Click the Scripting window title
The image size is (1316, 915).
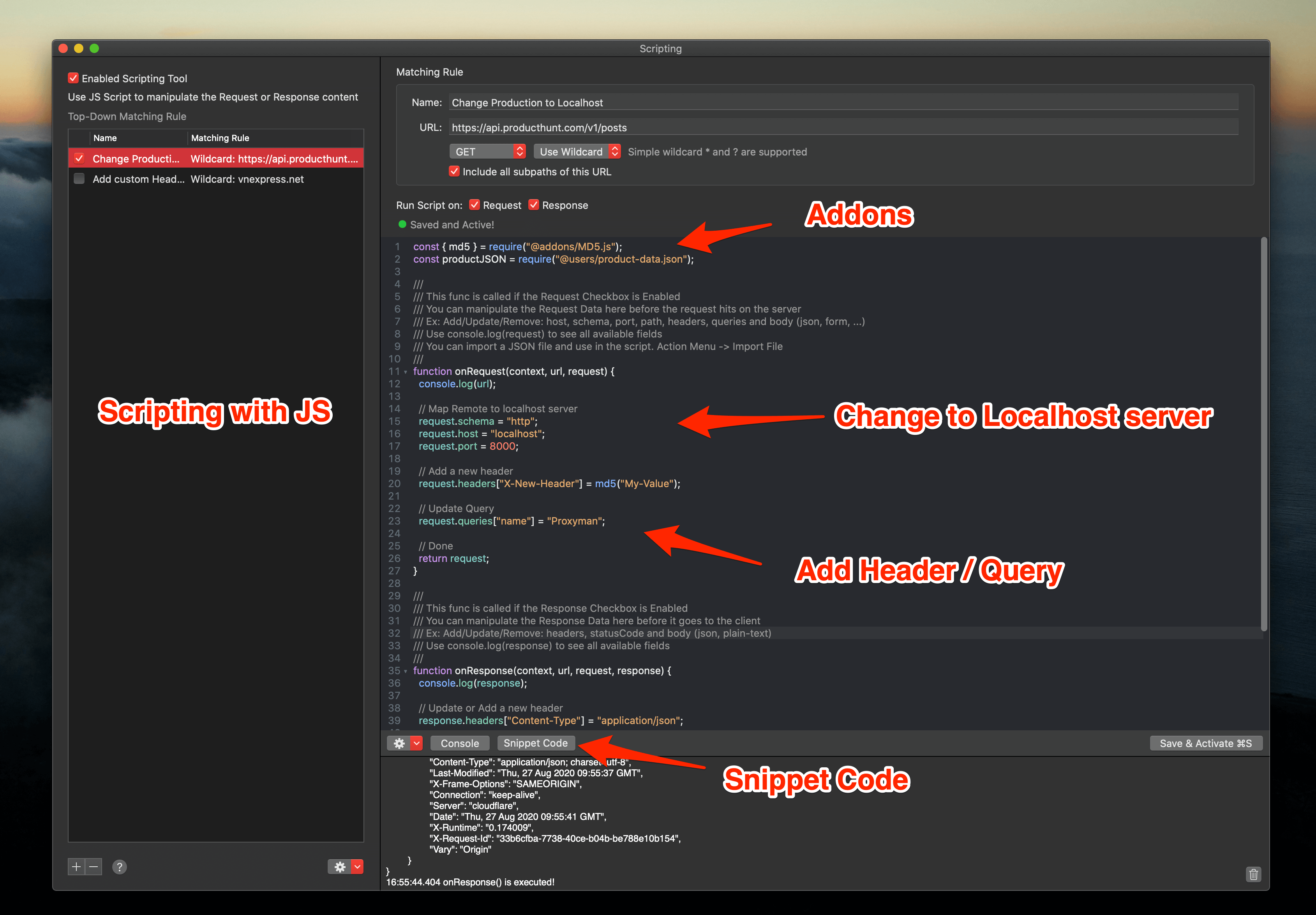(x=660, y=49)
